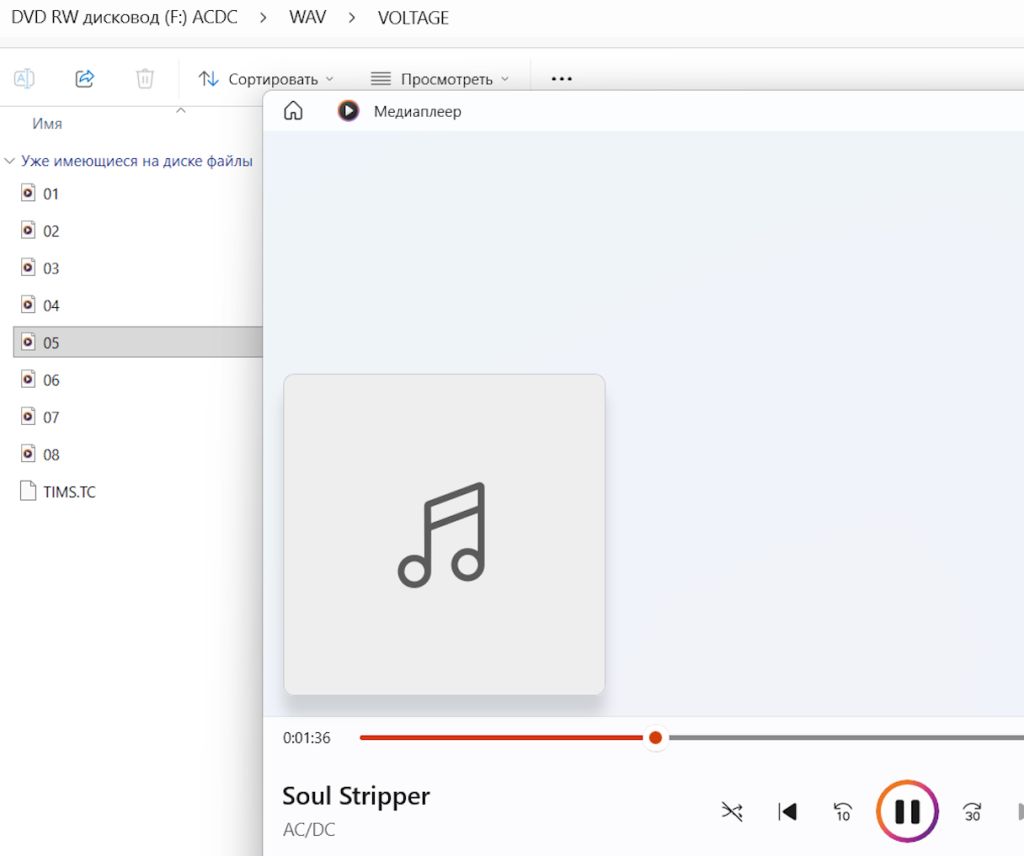Click the Медиаплеер app logo icon
Image resolution: width=1024 pixels, height=856 pixels.
click(348, 111)
